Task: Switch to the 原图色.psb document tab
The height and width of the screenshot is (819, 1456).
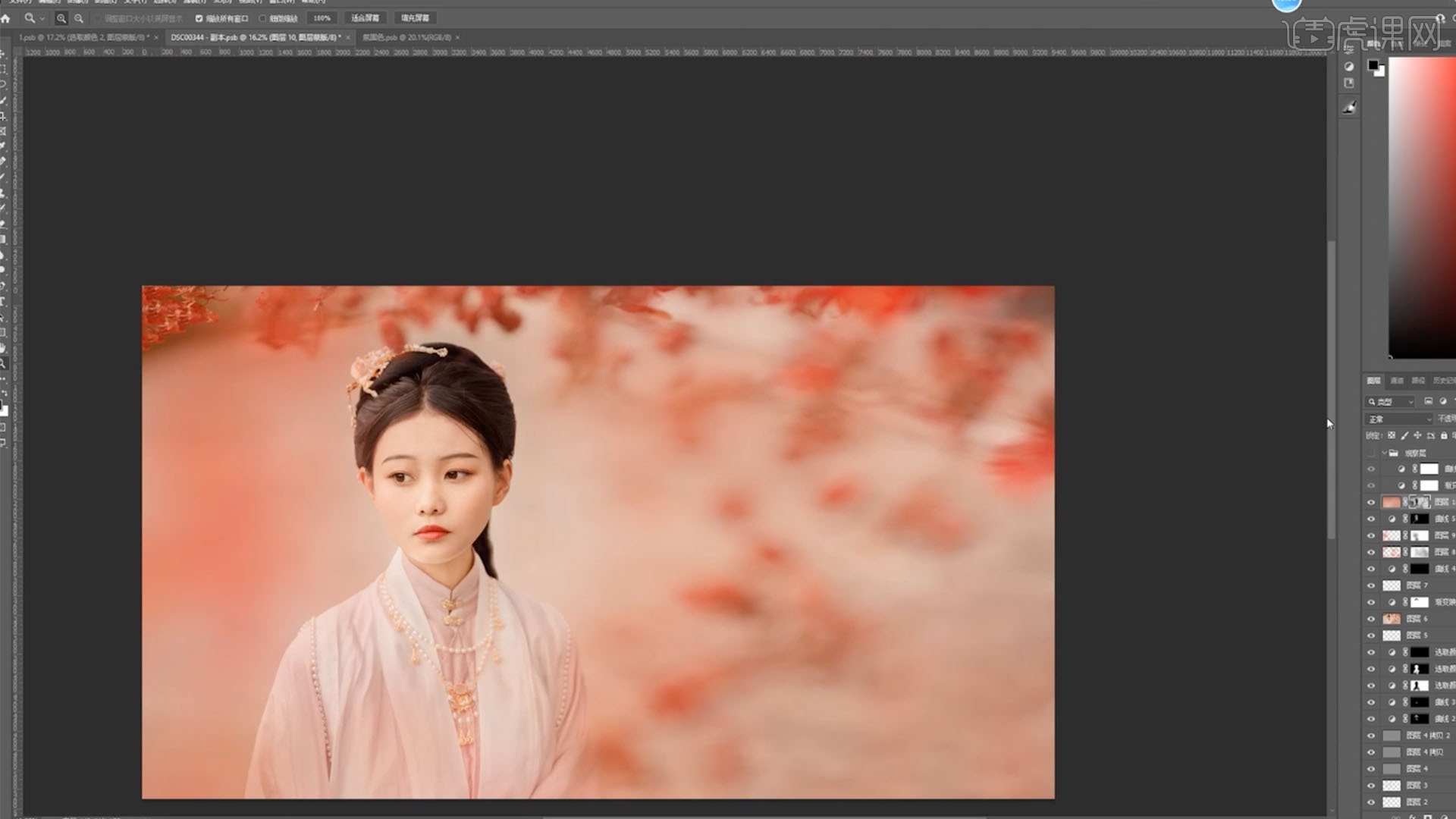Action: coord(406,37)
